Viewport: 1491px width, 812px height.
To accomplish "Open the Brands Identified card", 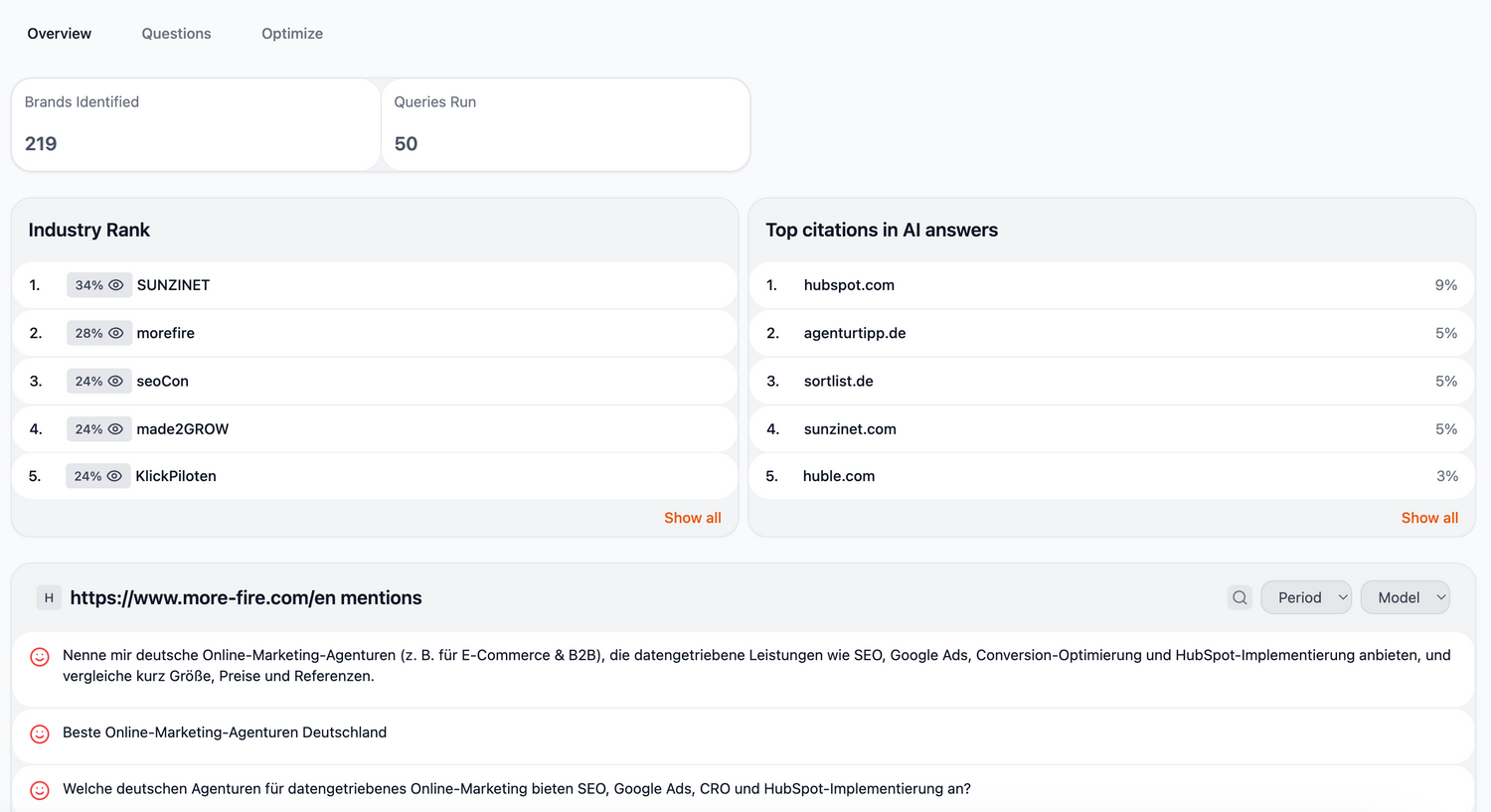I will point(196,124).
